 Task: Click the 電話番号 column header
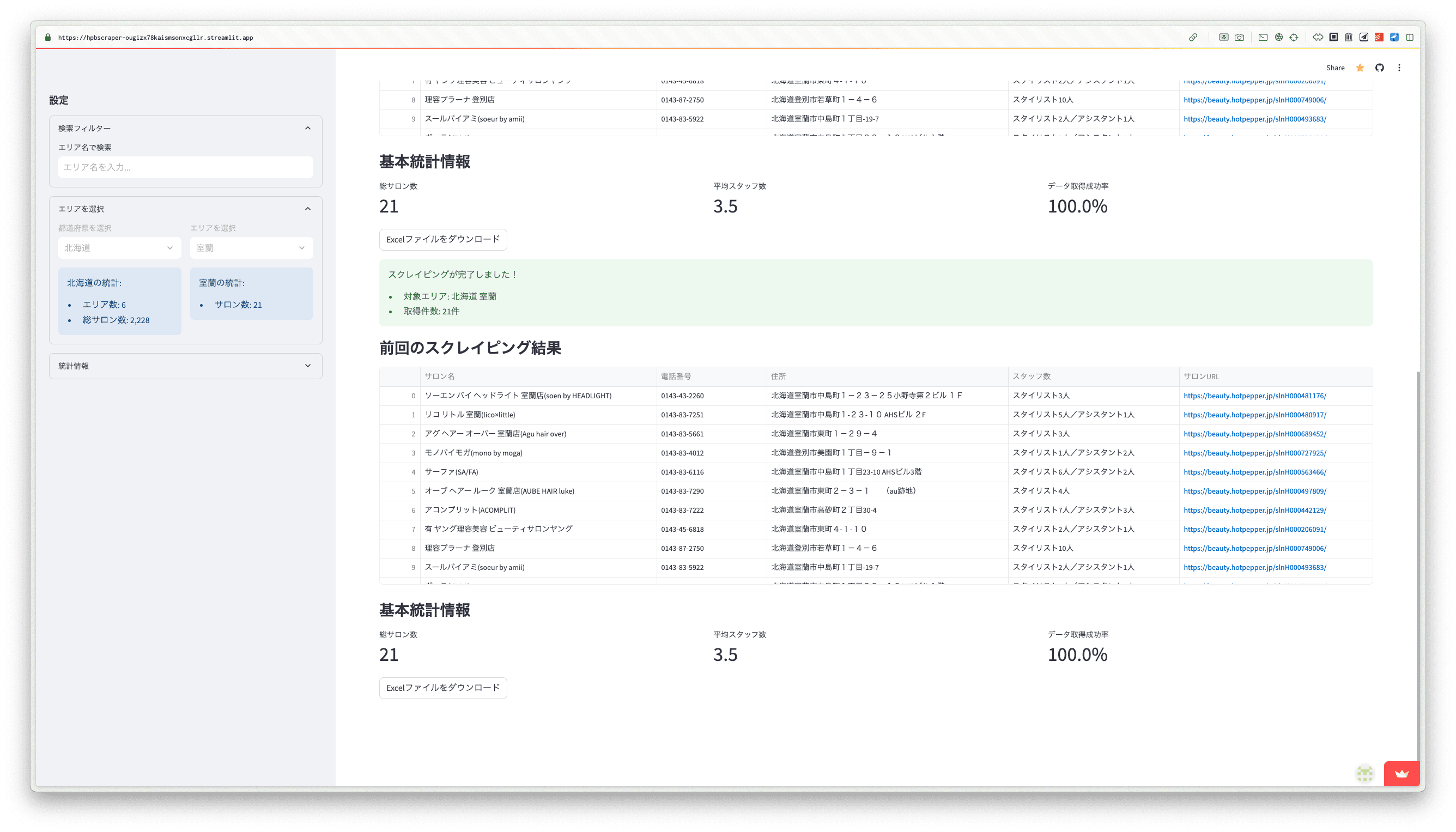pos(712,376)
